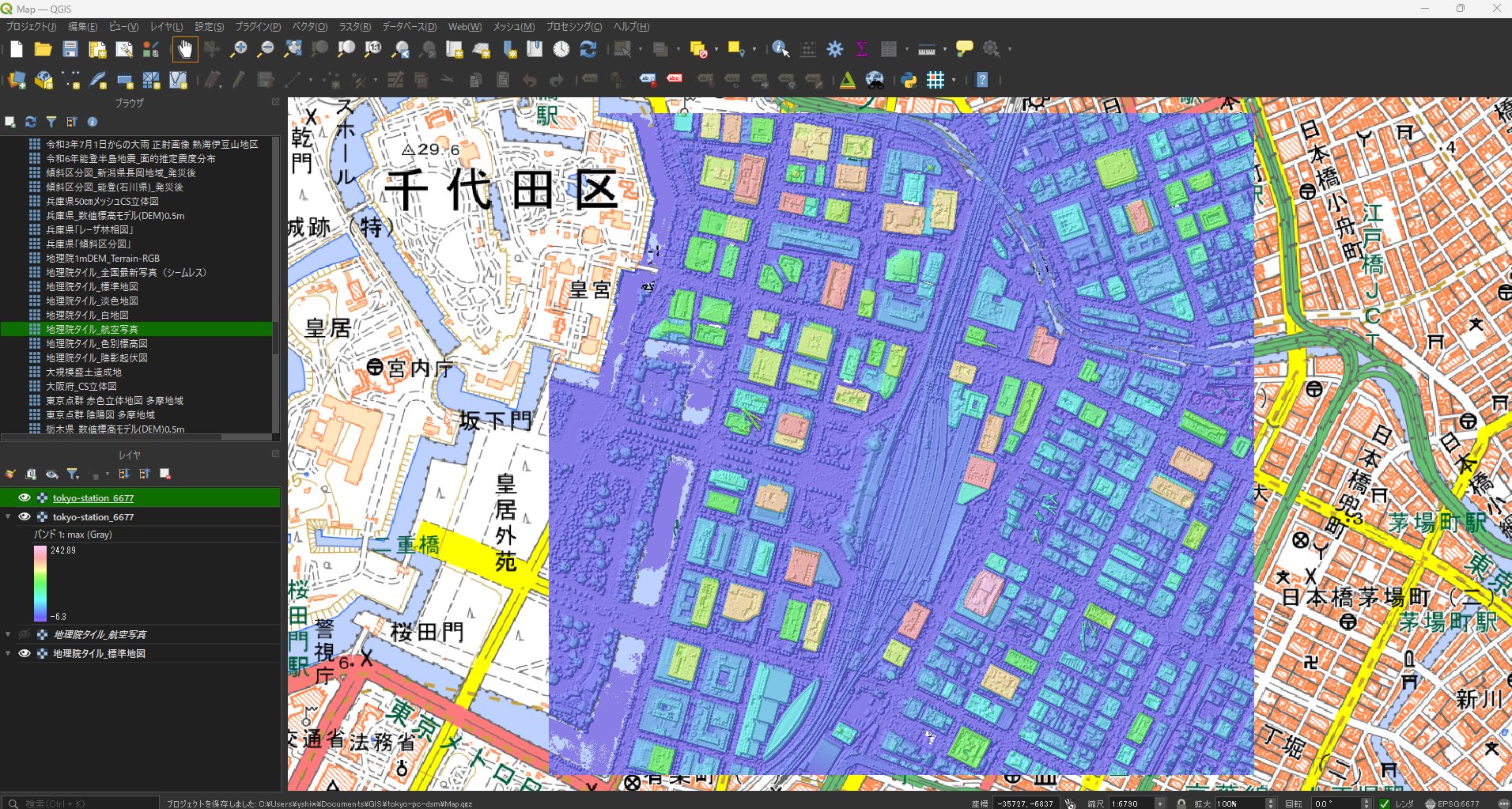The image size is (1512, 809).
Task: Open the help contents question mark
Action: pos(981,80)
